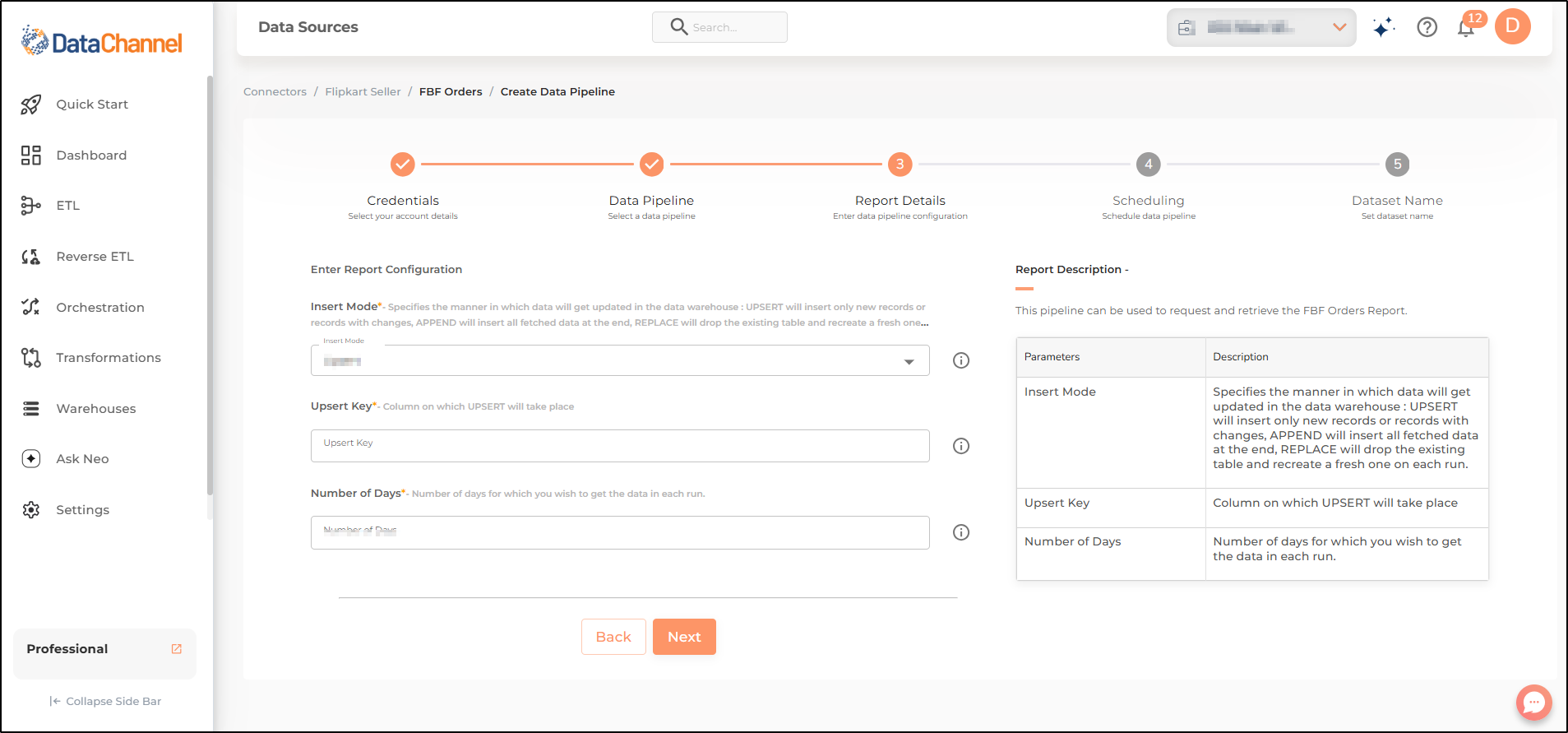Open the Settings gear icon
This screenshot has width=1568, height=733.
(31, 510)
